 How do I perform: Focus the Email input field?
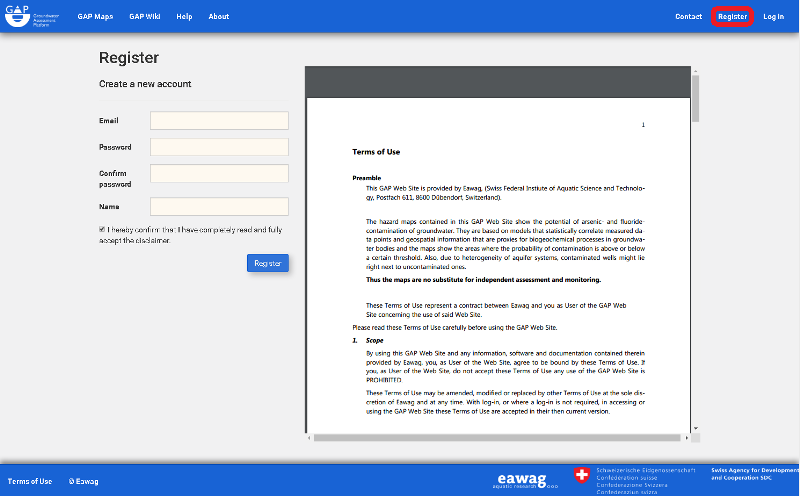click(219, 120)
